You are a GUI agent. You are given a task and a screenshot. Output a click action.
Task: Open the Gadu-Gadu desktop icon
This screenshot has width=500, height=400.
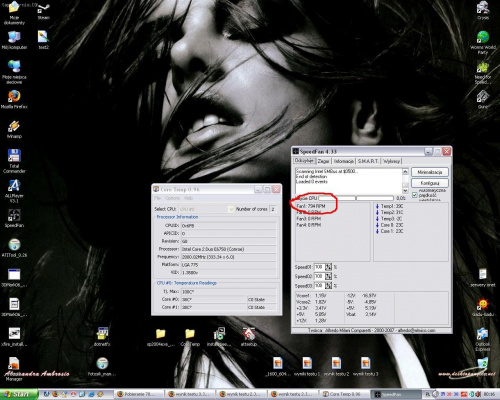483,308
